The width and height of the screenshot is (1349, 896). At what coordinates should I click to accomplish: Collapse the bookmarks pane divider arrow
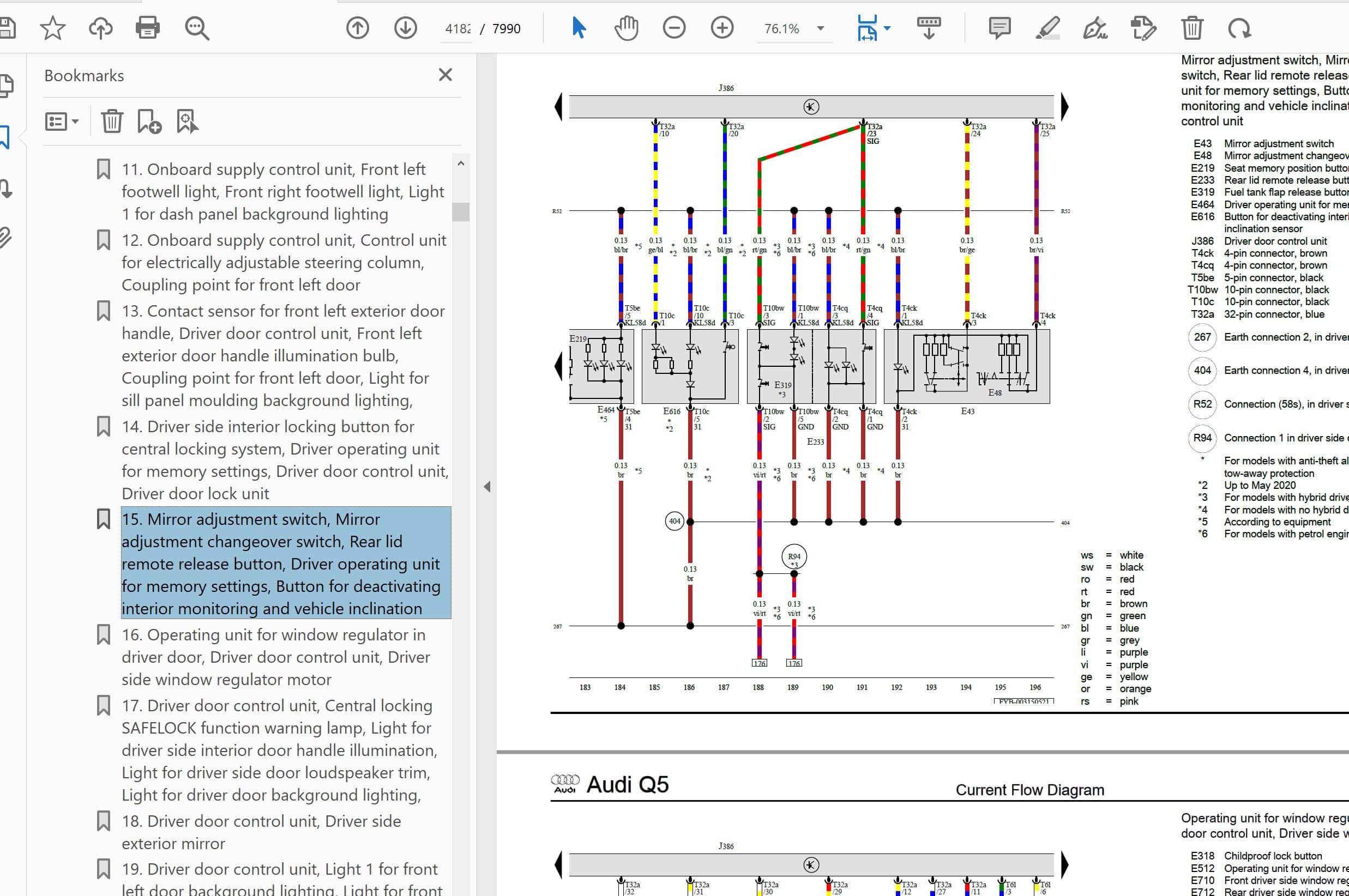487,486
